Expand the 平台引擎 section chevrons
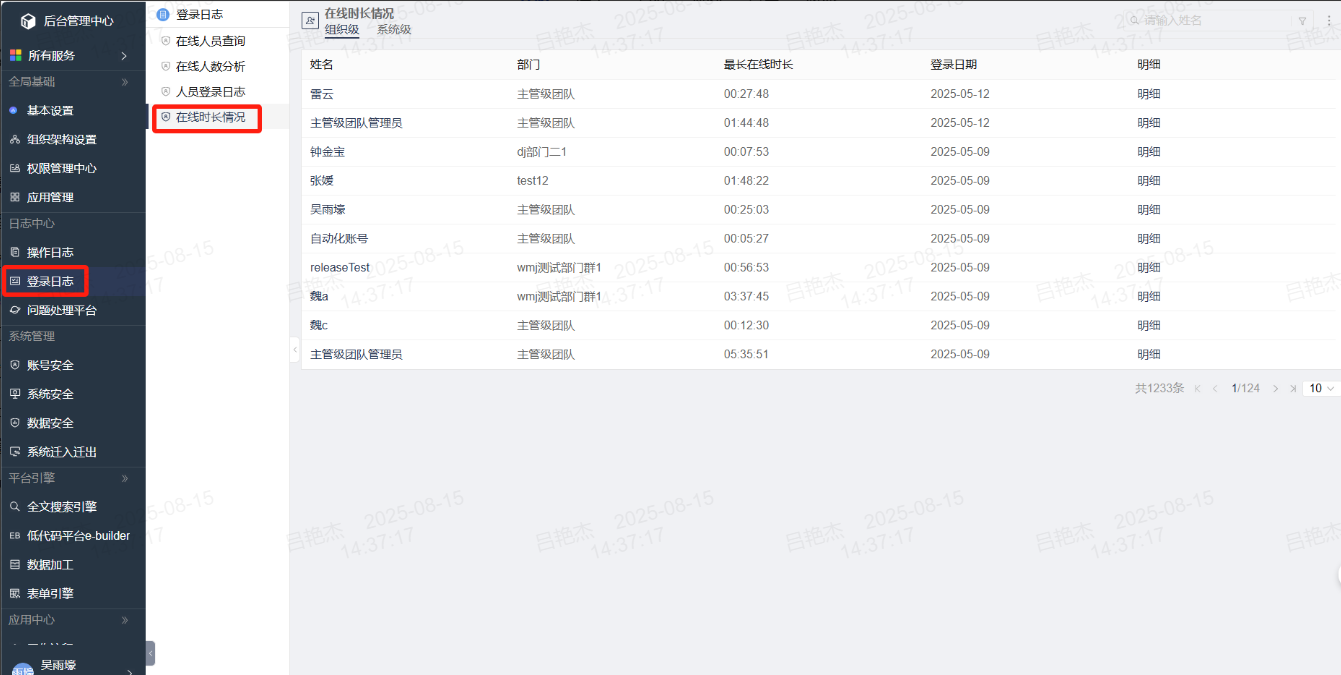 point(125,480)
